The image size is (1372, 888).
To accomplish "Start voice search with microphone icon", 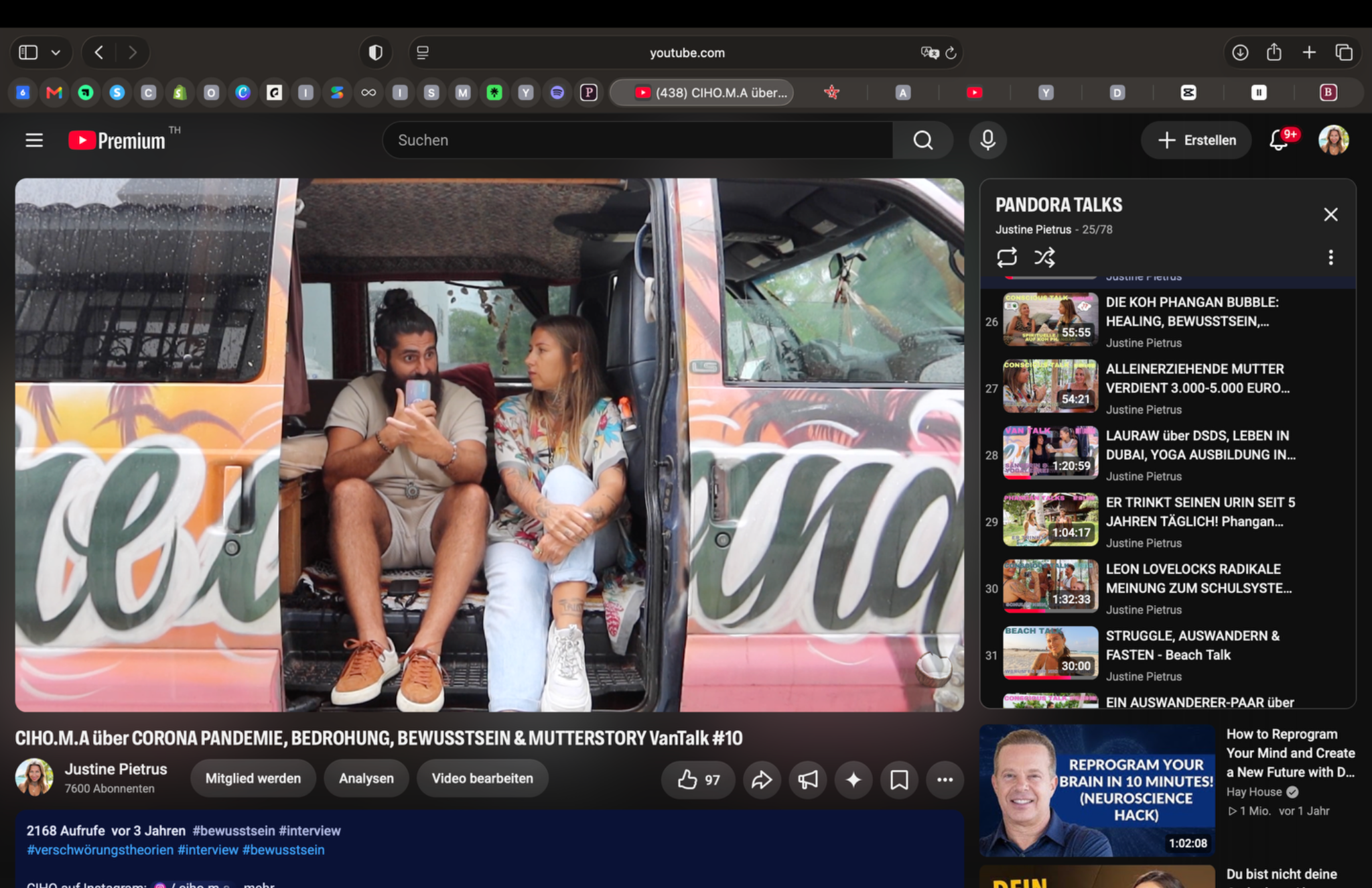I will [x=987, y=140].
